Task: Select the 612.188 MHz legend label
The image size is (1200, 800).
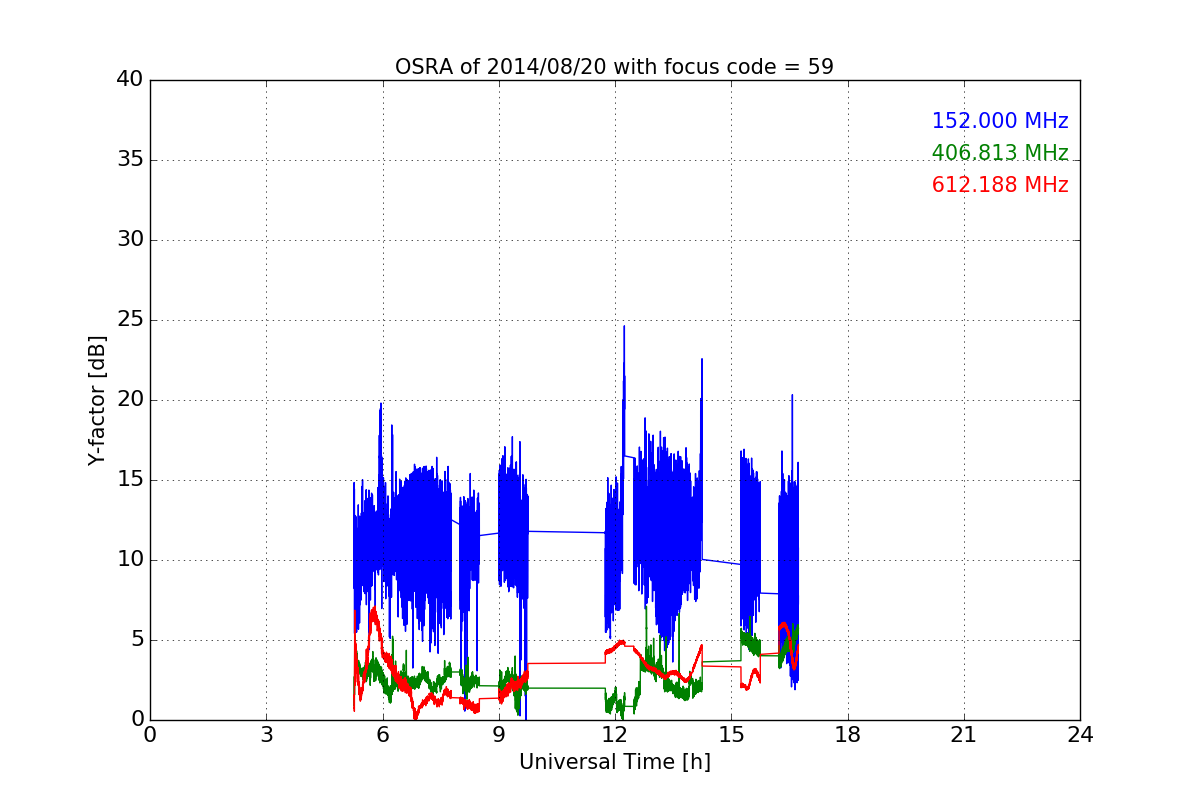Action: (1000, 185)
